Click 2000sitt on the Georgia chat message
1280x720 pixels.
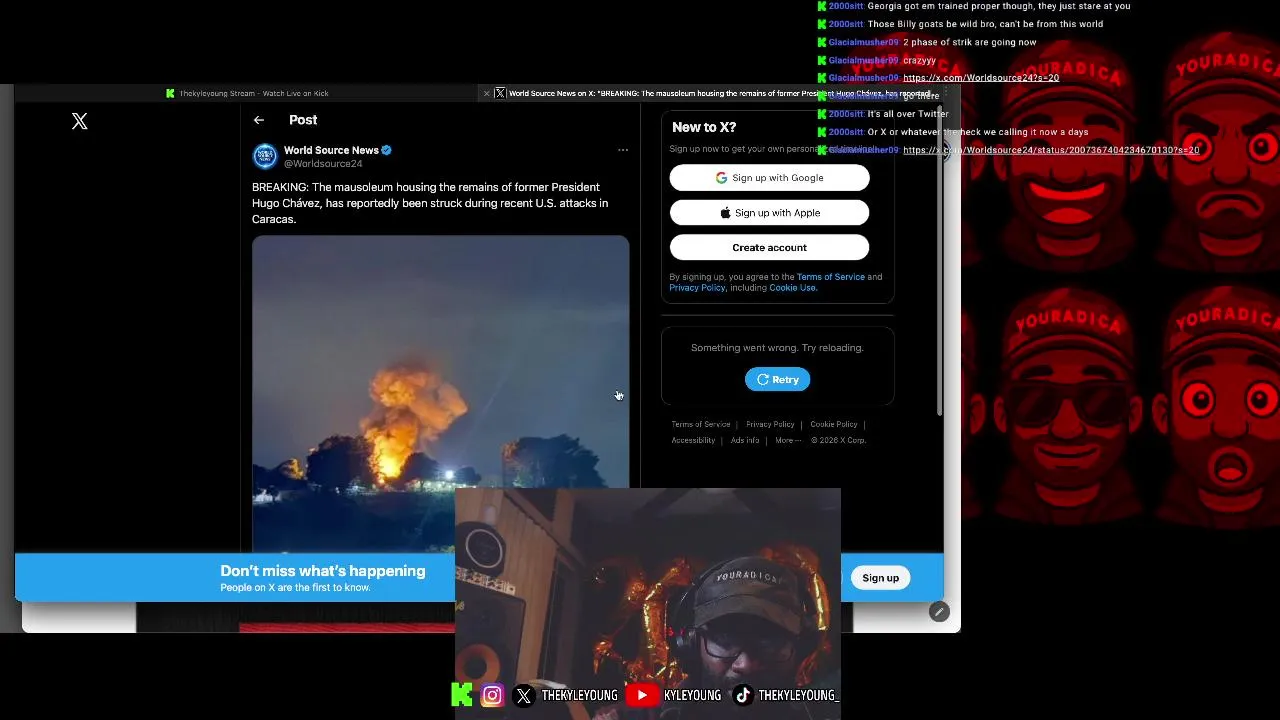pyautogui.click(x=846, y=6)
